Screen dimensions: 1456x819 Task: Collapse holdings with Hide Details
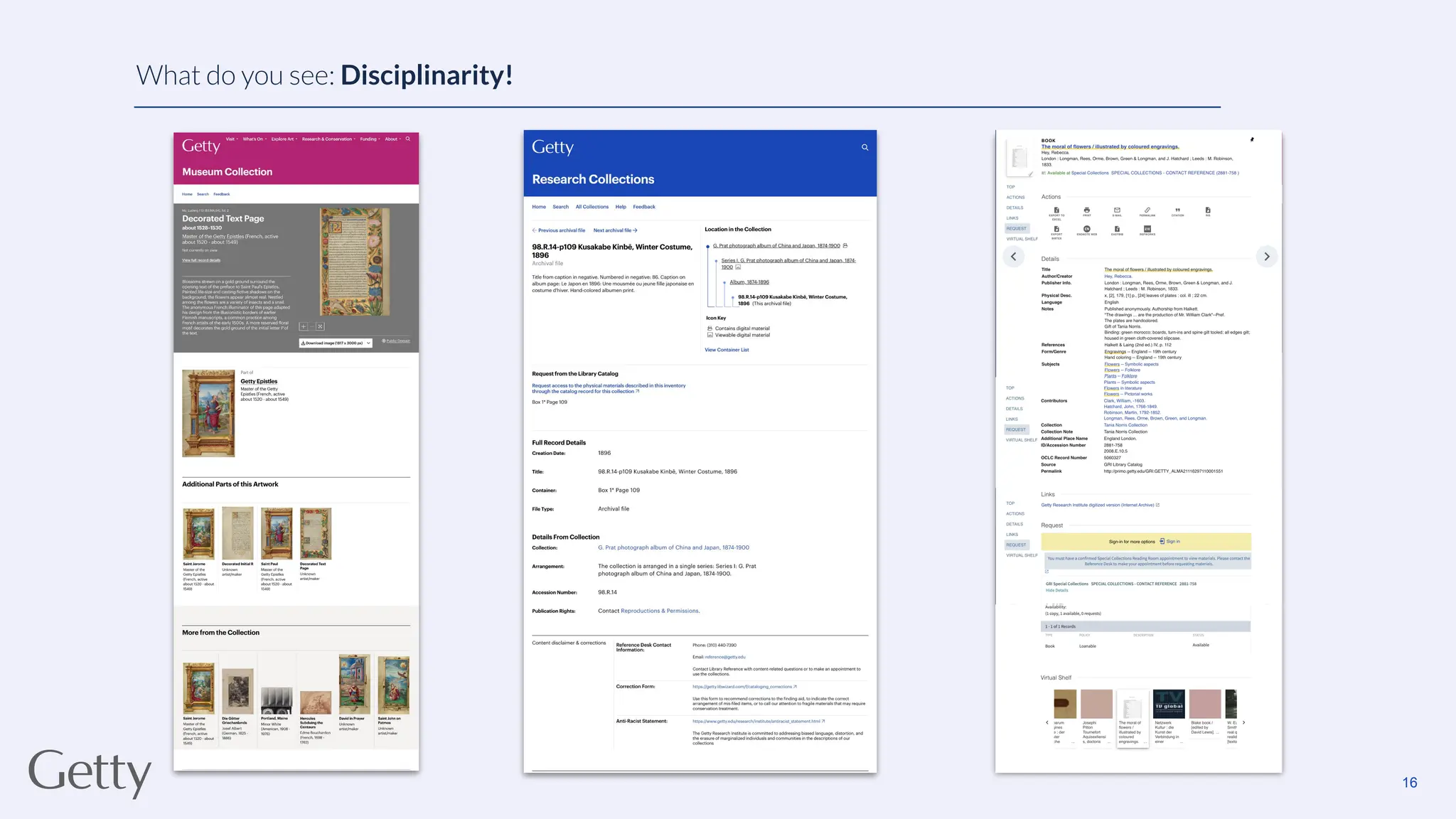1056,590
